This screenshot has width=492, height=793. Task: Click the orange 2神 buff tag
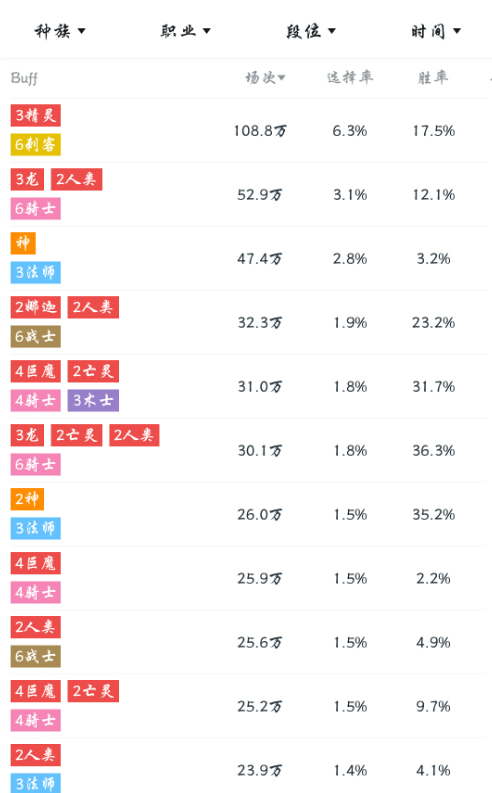click(x=27, y=499)
